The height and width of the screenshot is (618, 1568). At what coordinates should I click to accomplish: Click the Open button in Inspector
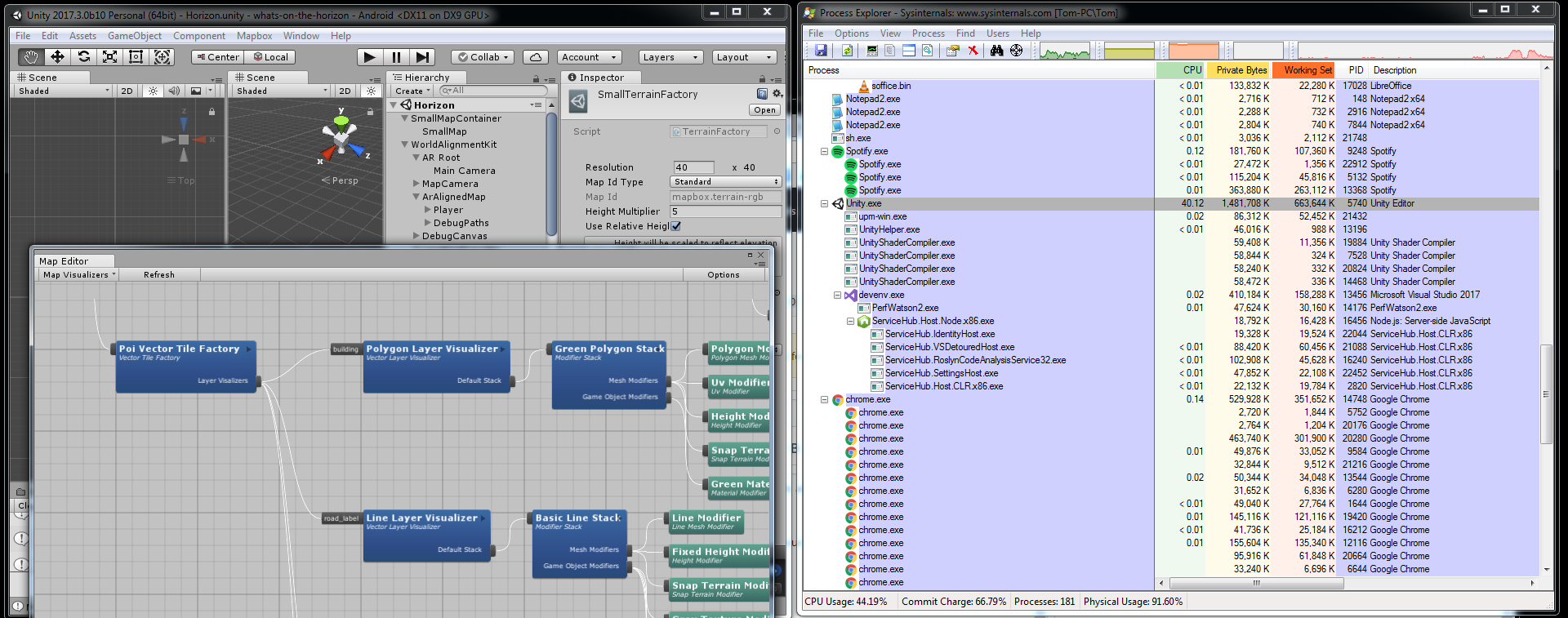click(765, 110)
